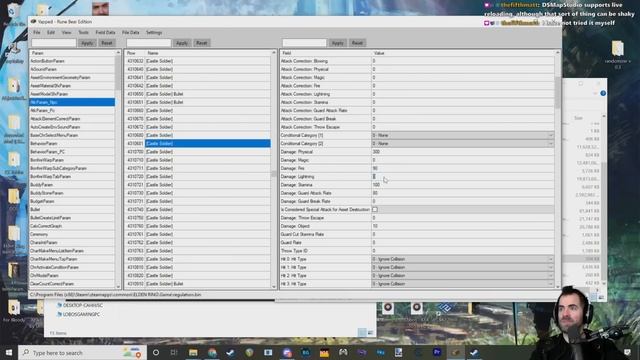Open Chrome from the taskbar
640x360 pixels.
212,353
